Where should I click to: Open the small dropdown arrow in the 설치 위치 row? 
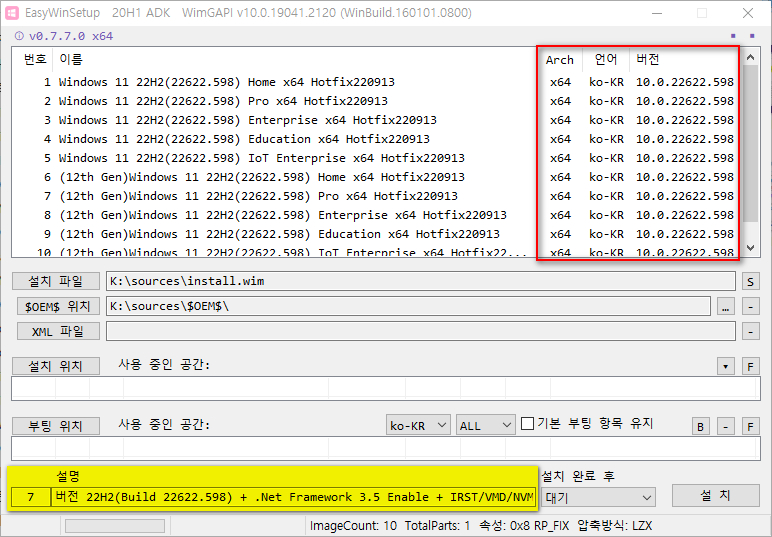coord(725,366)
